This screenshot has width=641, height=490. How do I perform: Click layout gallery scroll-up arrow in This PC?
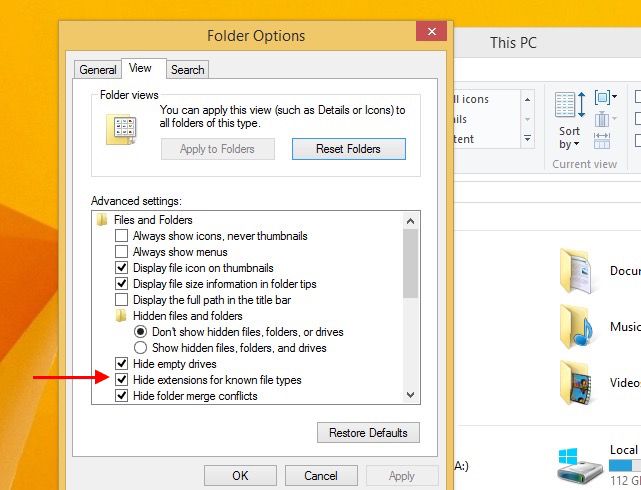click(x=528, y=99)
